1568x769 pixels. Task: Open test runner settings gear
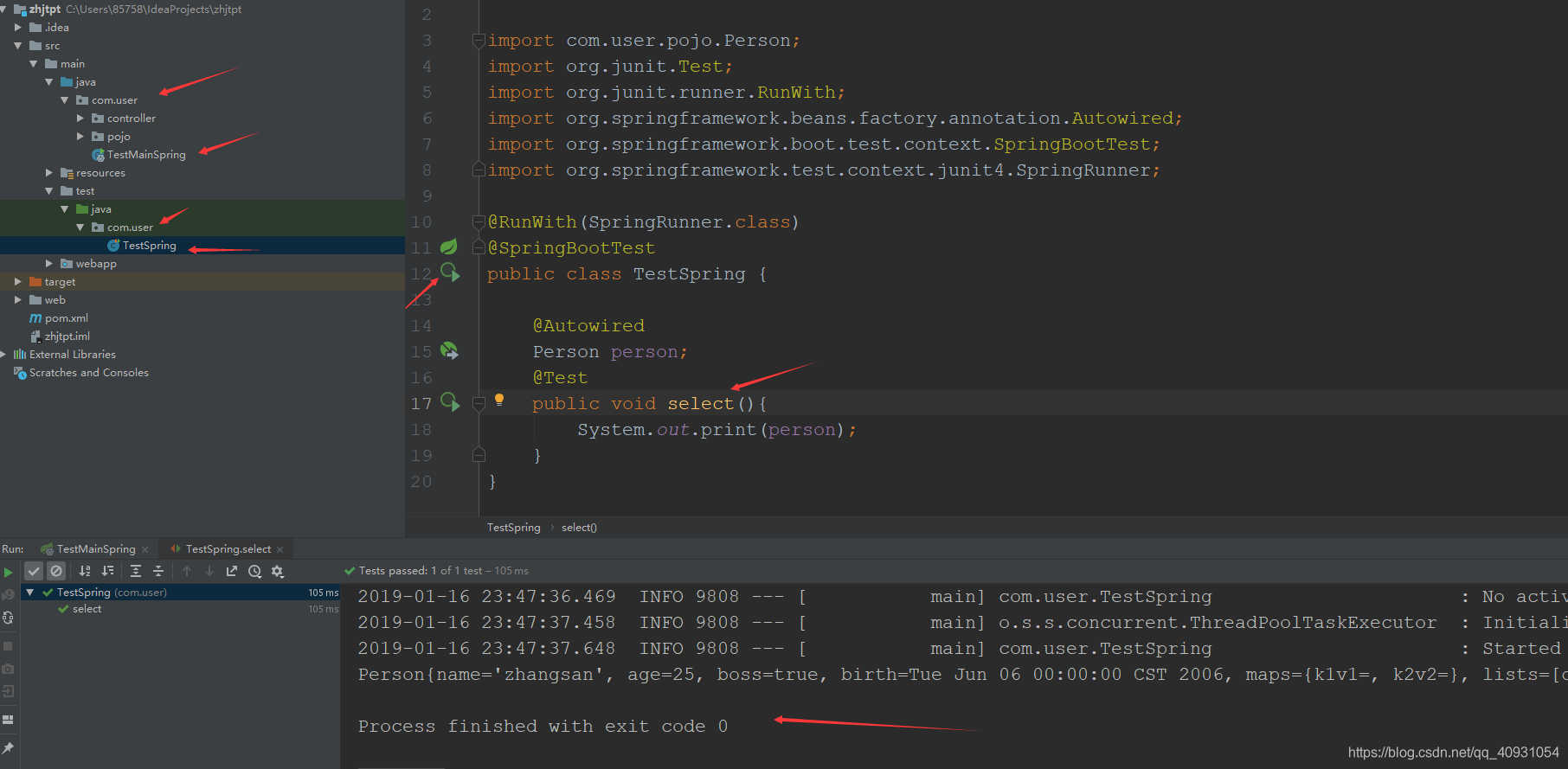click(x=277, y=571)
